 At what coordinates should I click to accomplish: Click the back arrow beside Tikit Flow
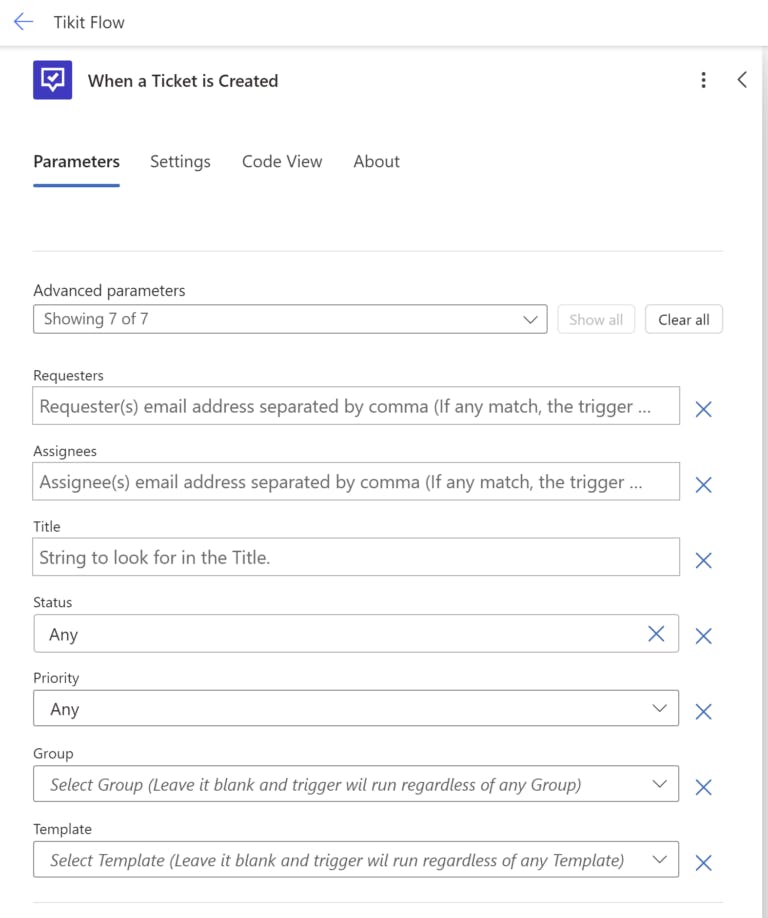pyautogui.click(x=23, y=22)
